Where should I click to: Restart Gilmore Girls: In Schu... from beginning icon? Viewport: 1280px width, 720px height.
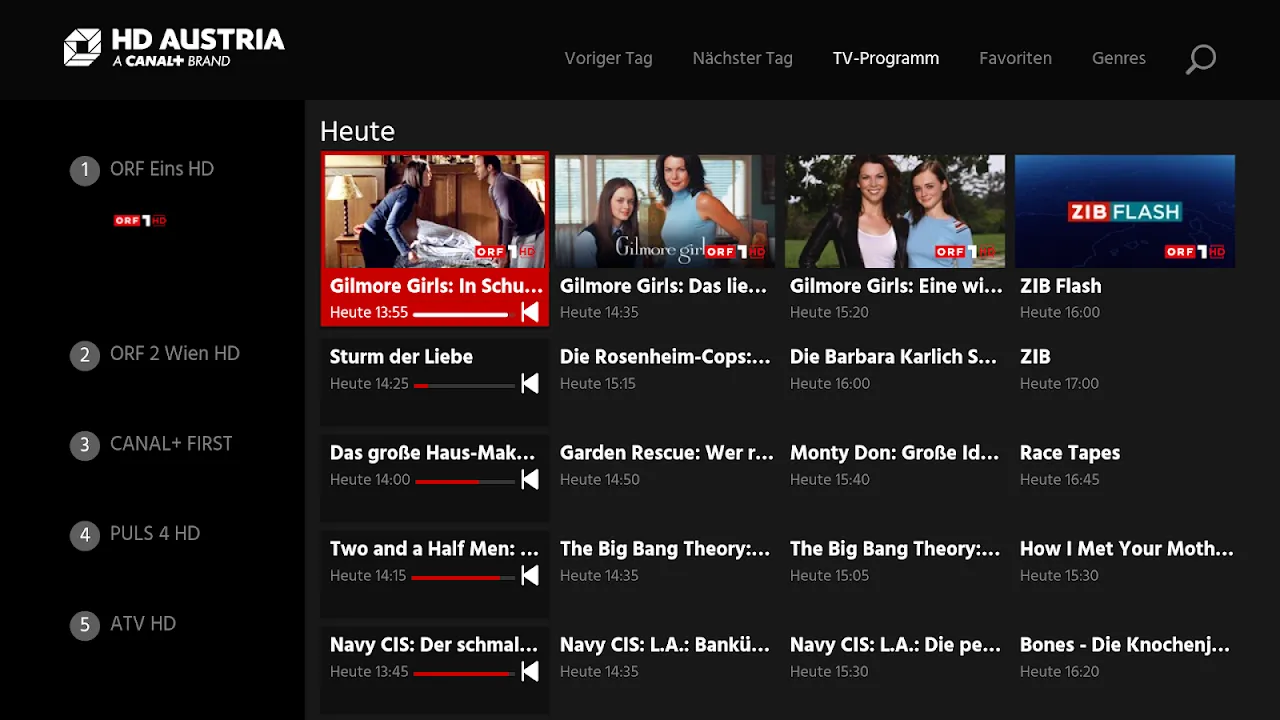pos(530,313)
